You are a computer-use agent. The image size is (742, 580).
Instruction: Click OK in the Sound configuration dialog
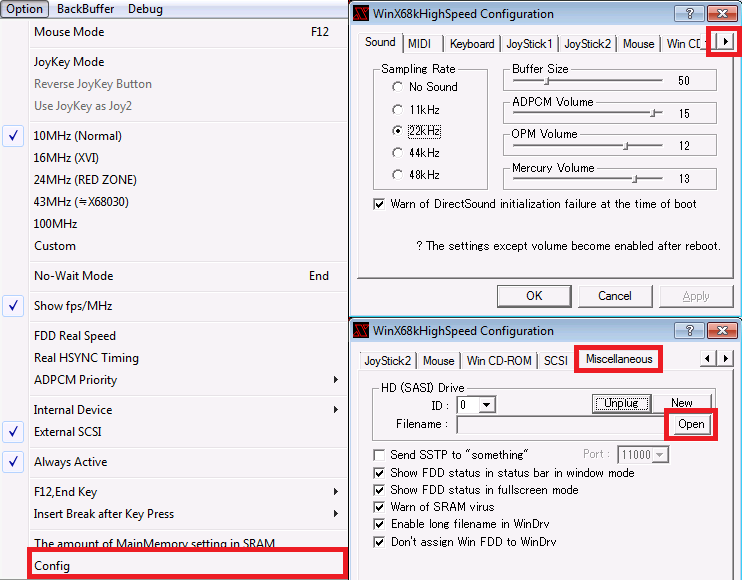click(x=534, y=296)
